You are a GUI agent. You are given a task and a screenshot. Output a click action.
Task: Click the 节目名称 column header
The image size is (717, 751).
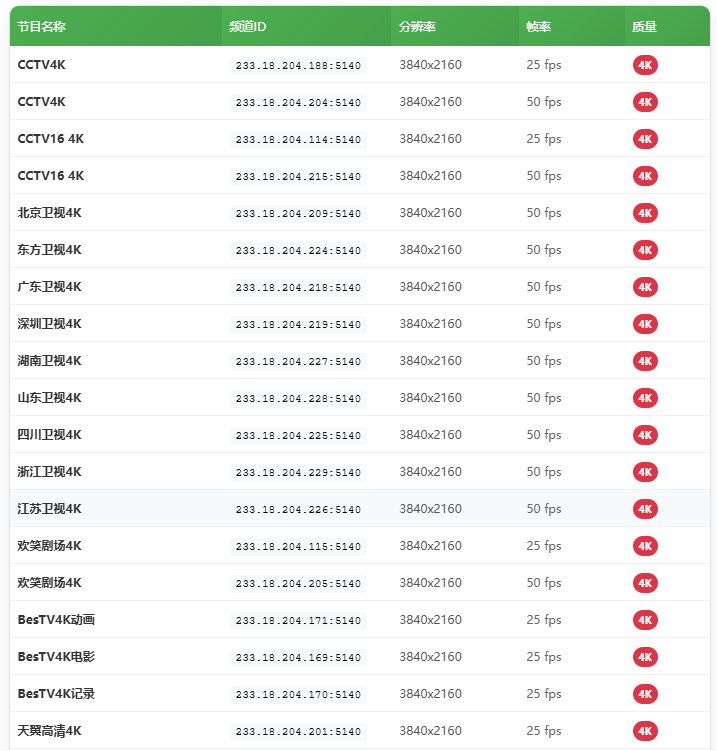point(42,27)
